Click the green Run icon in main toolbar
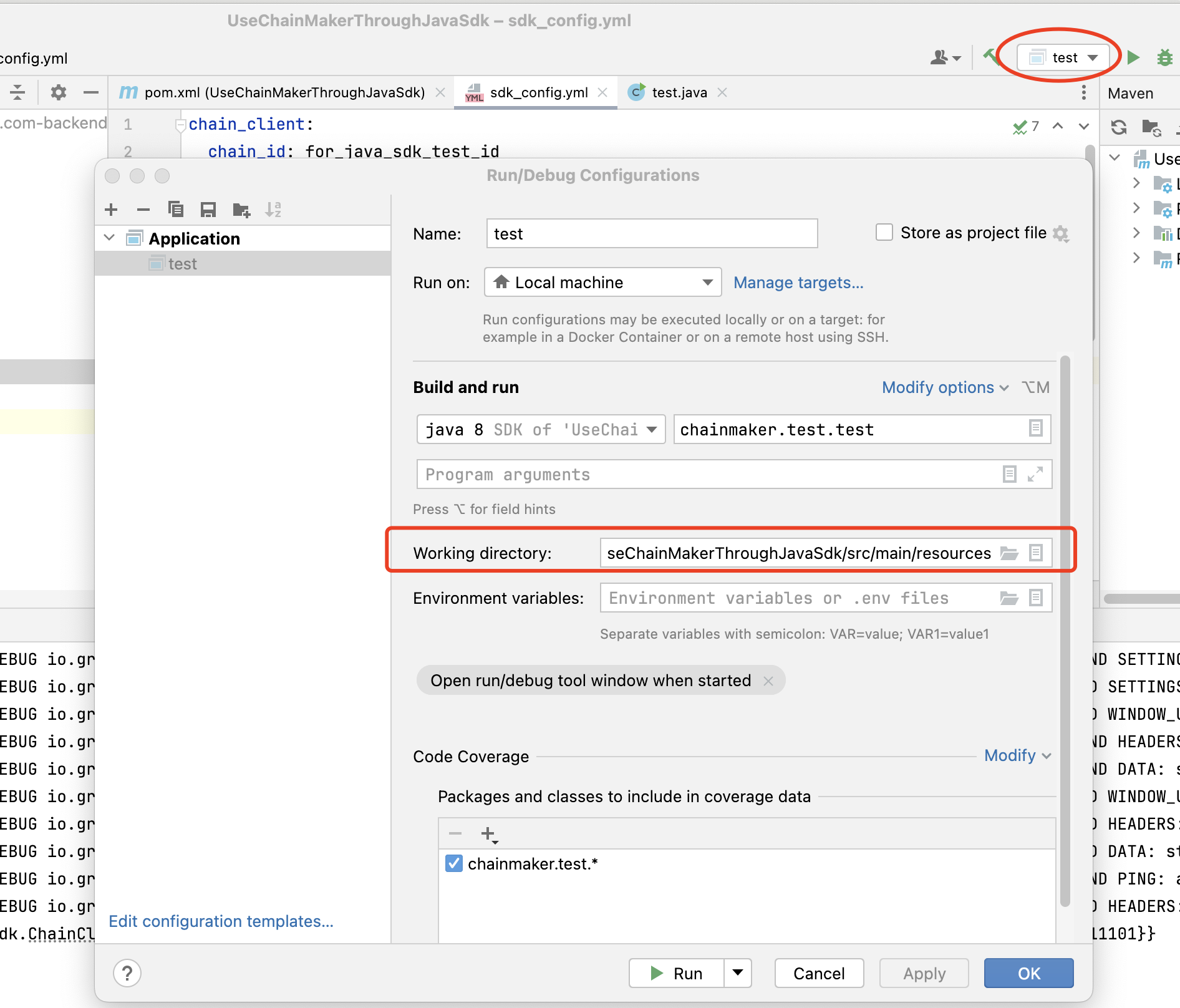This screenshot has width=1180, height=1008. [x=1134, y=57]
